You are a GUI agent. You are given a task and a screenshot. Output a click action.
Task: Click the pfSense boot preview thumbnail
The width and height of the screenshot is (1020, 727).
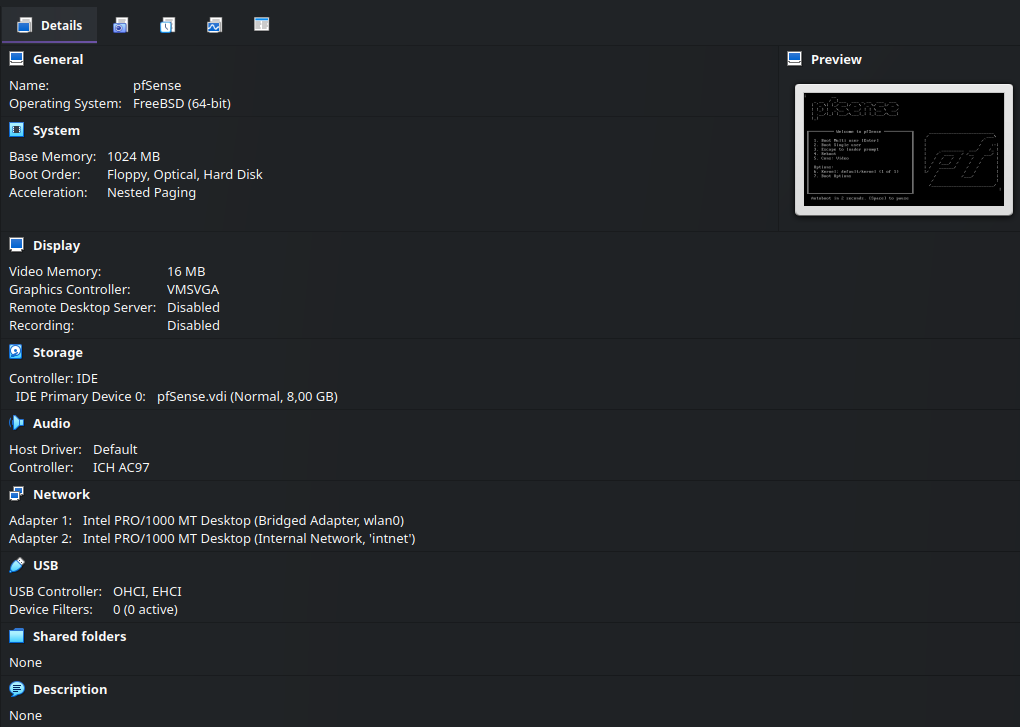pyautogui.click(x=903, y=150)
